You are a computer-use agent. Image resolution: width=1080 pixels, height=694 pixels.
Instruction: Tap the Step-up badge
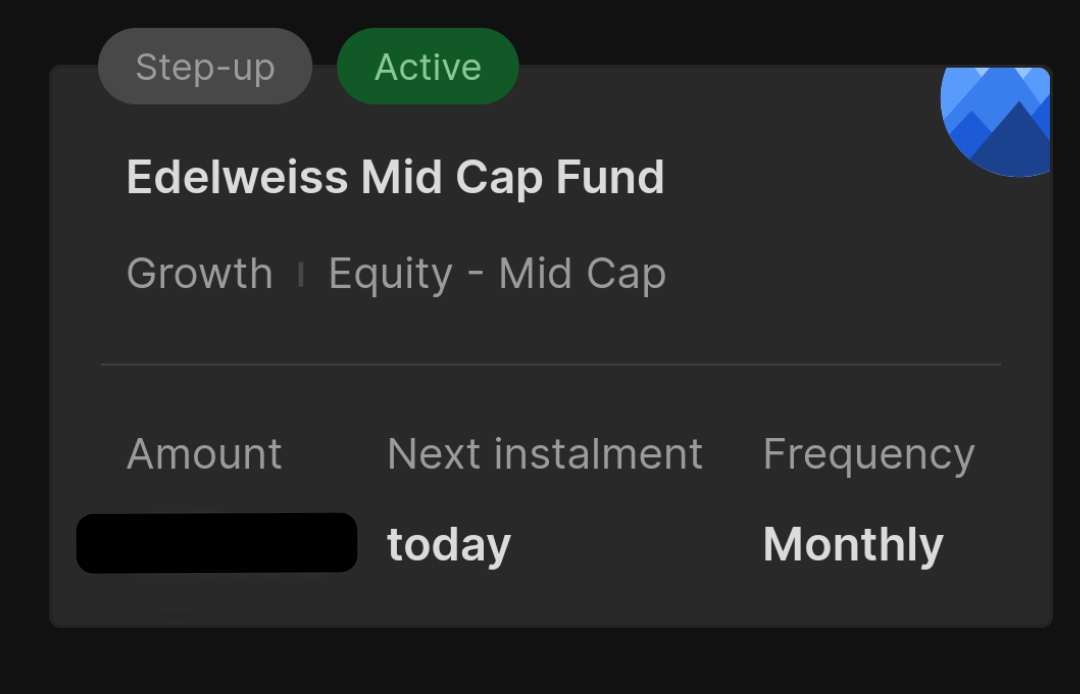click(x=205, y=67)
